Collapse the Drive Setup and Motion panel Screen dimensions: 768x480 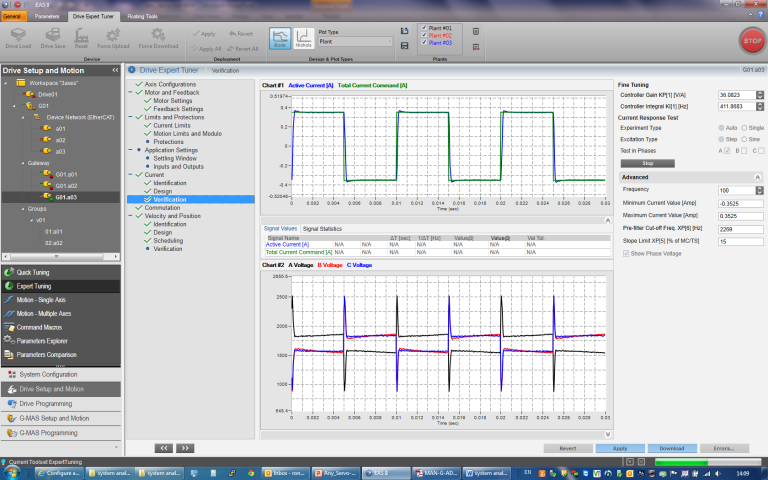[x=116, y=70]
